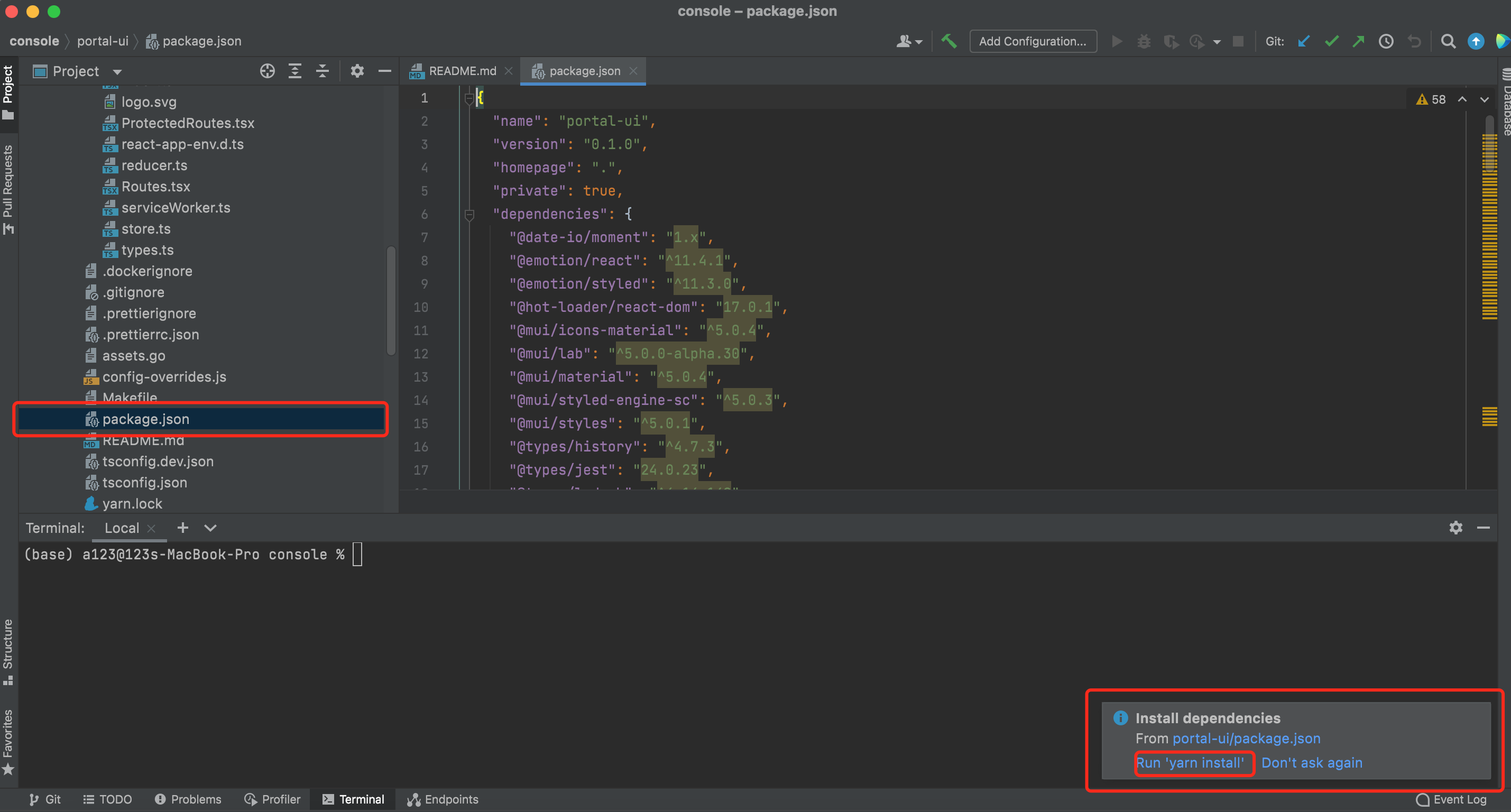Collapse all in Project panel
Image resolution: width=1511 pixels, height=812 pixels.
(323, 71)
